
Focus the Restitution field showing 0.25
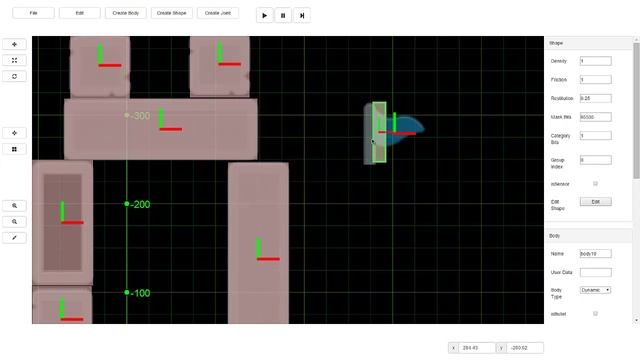coord(596,98)
